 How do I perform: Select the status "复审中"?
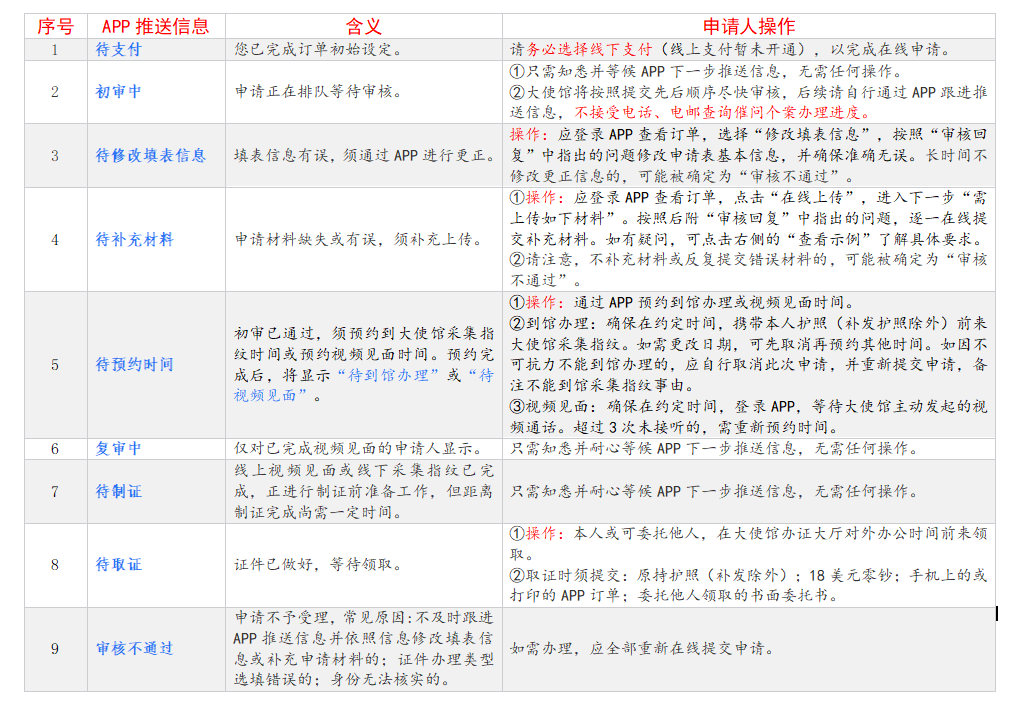pyautogui.click(x=118, y=449)
